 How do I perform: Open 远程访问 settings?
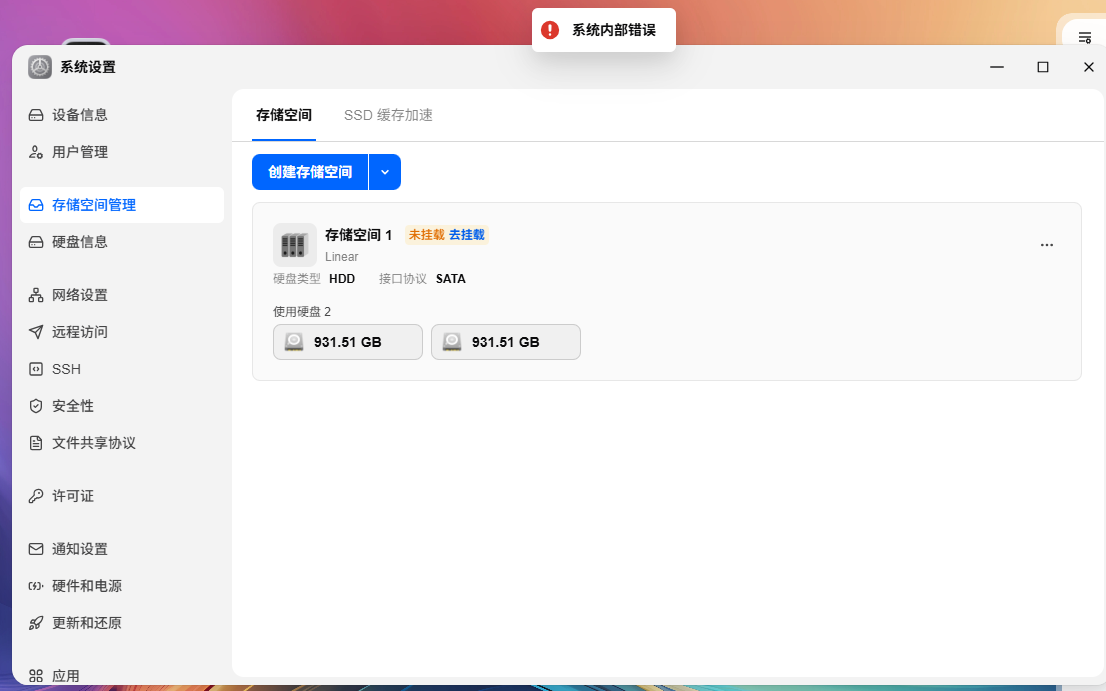tap(121, 332)
